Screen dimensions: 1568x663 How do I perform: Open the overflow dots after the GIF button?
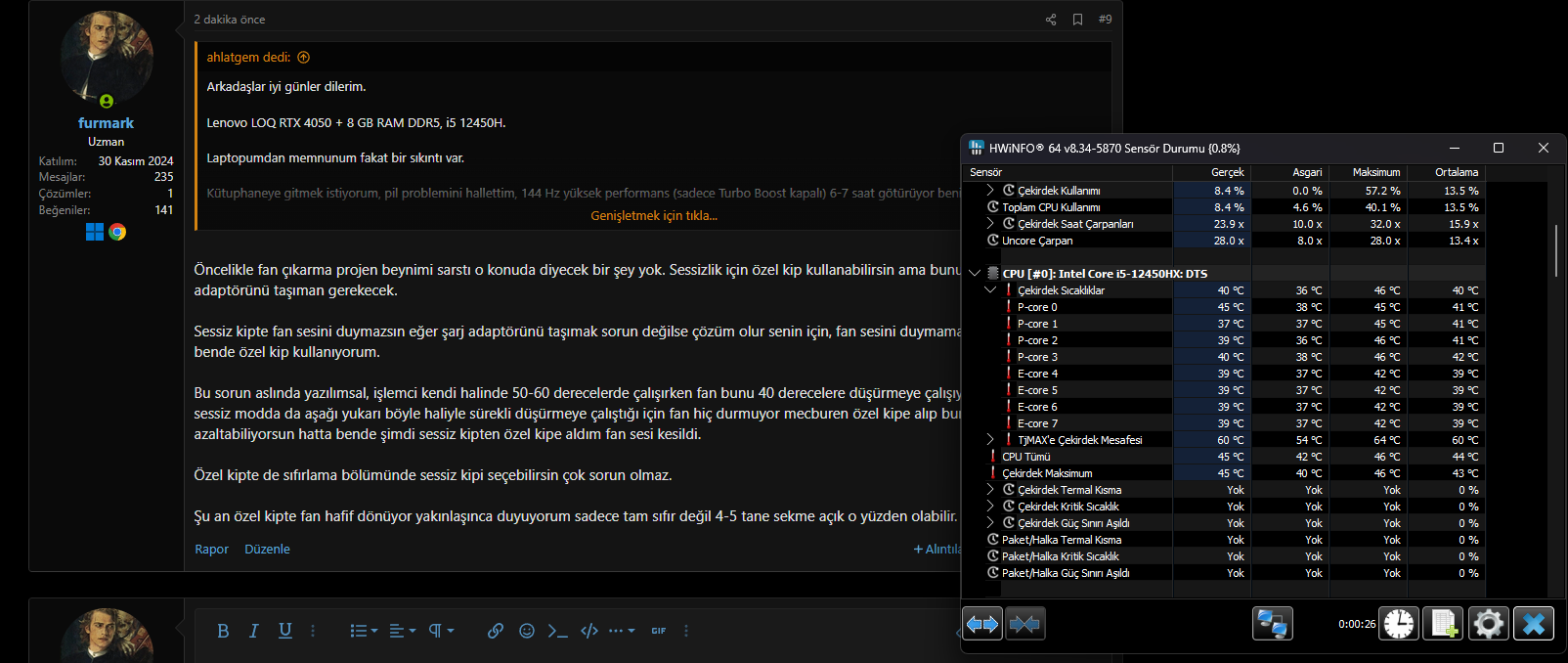(686, 631)
